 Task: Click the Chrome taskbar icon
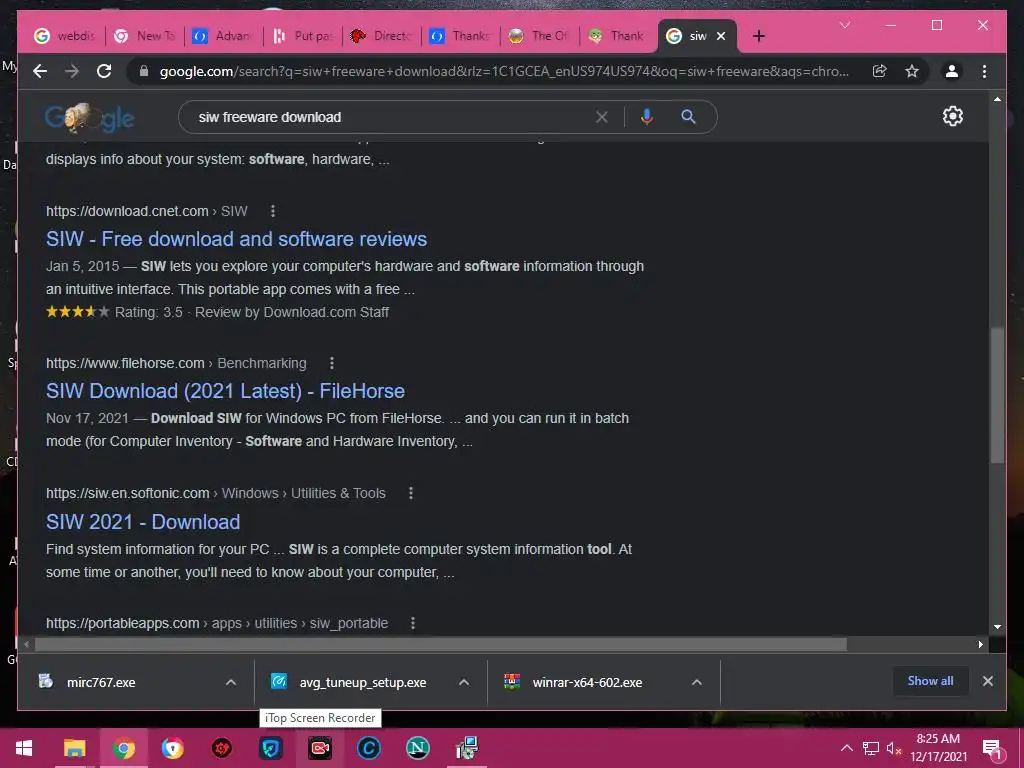click(123, 748)
